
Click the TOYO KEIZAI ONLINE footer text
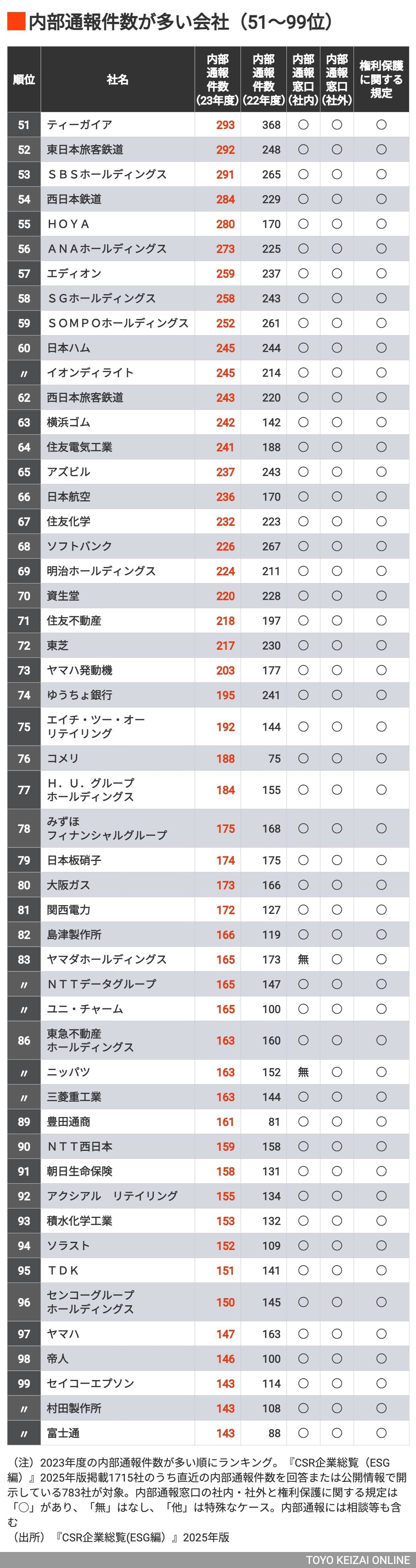[x=358, y=1560]
